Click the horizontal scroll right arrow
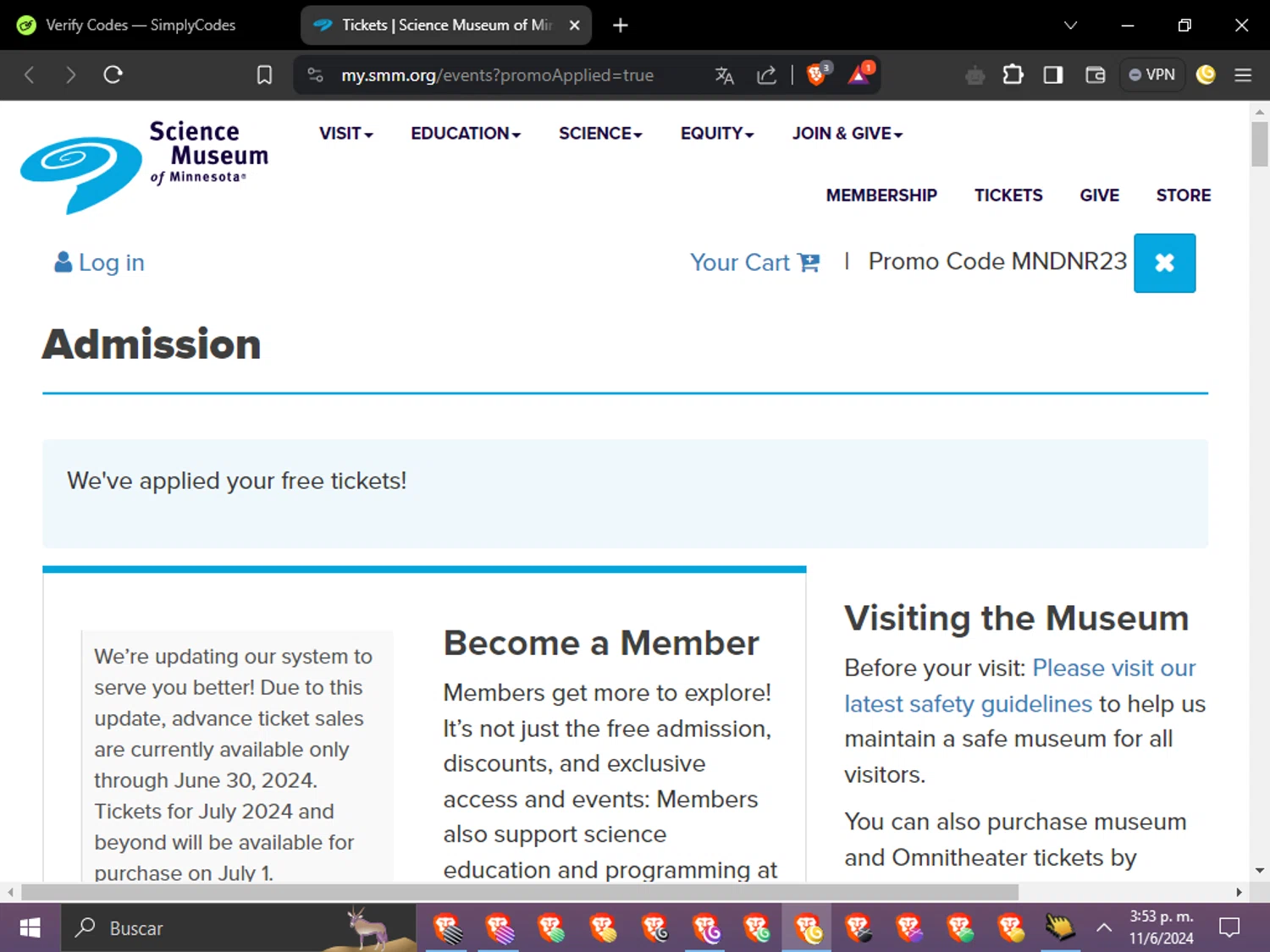 [x=1239, y=892]
